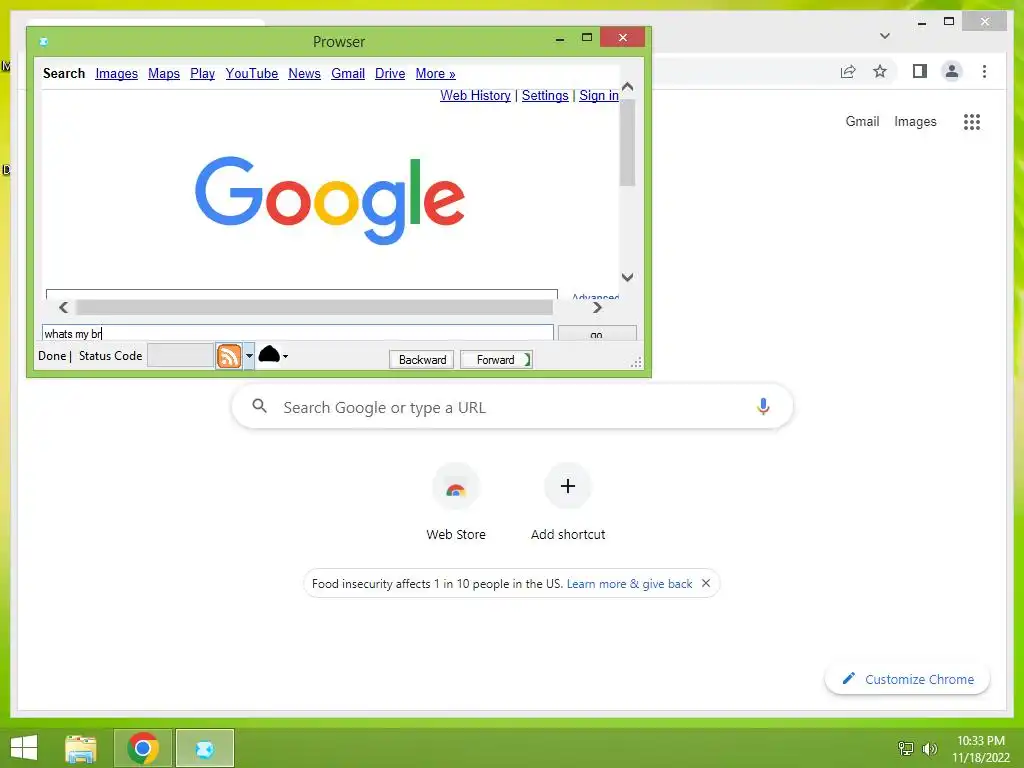This screenshot has height=768, width=1024.
Task: Click the Search label in Prowser top bar
Action: [64, 73]
